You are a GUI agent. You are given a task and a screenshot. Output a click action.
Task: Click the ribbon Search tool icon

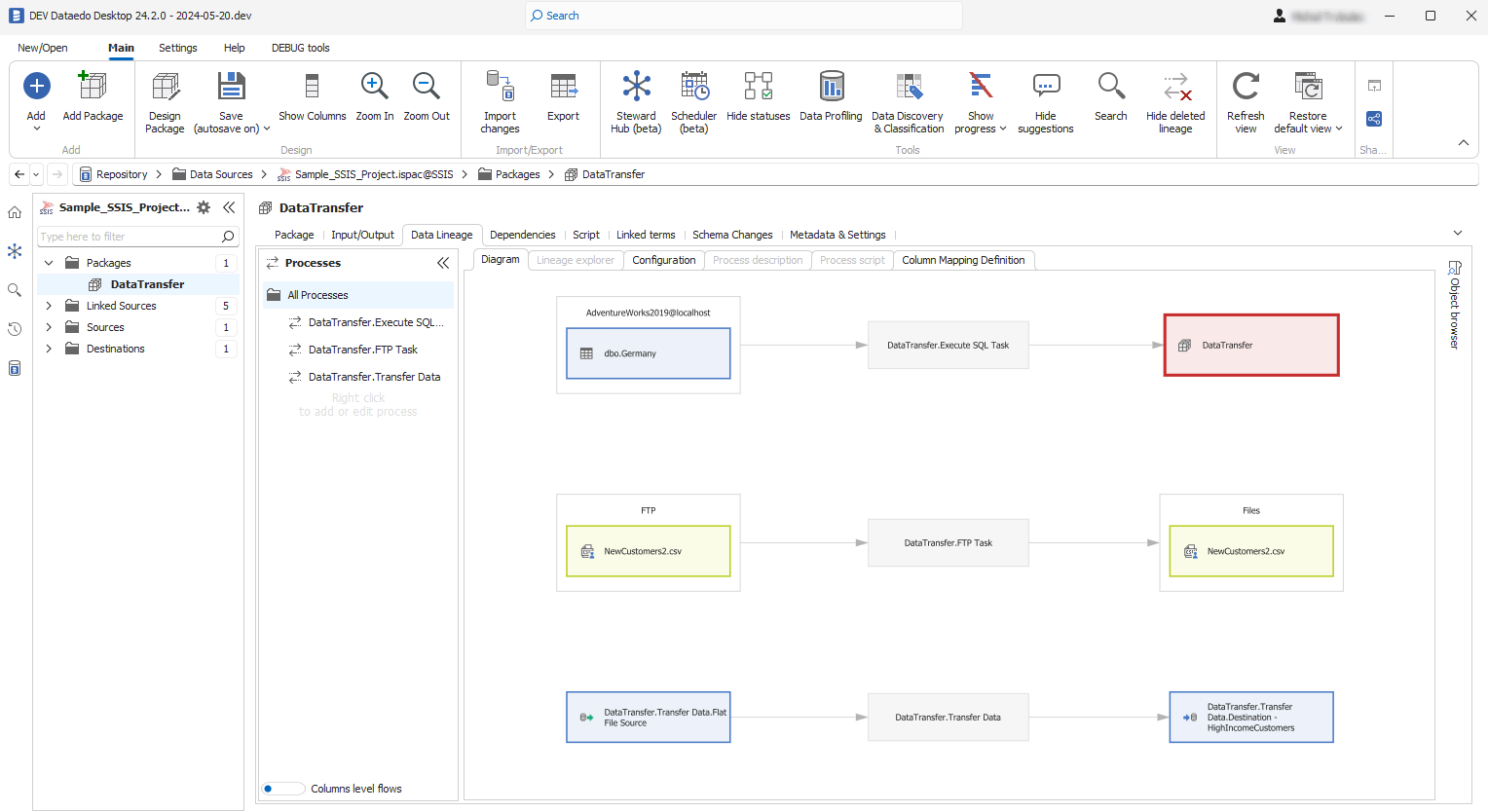[1110, 86]
